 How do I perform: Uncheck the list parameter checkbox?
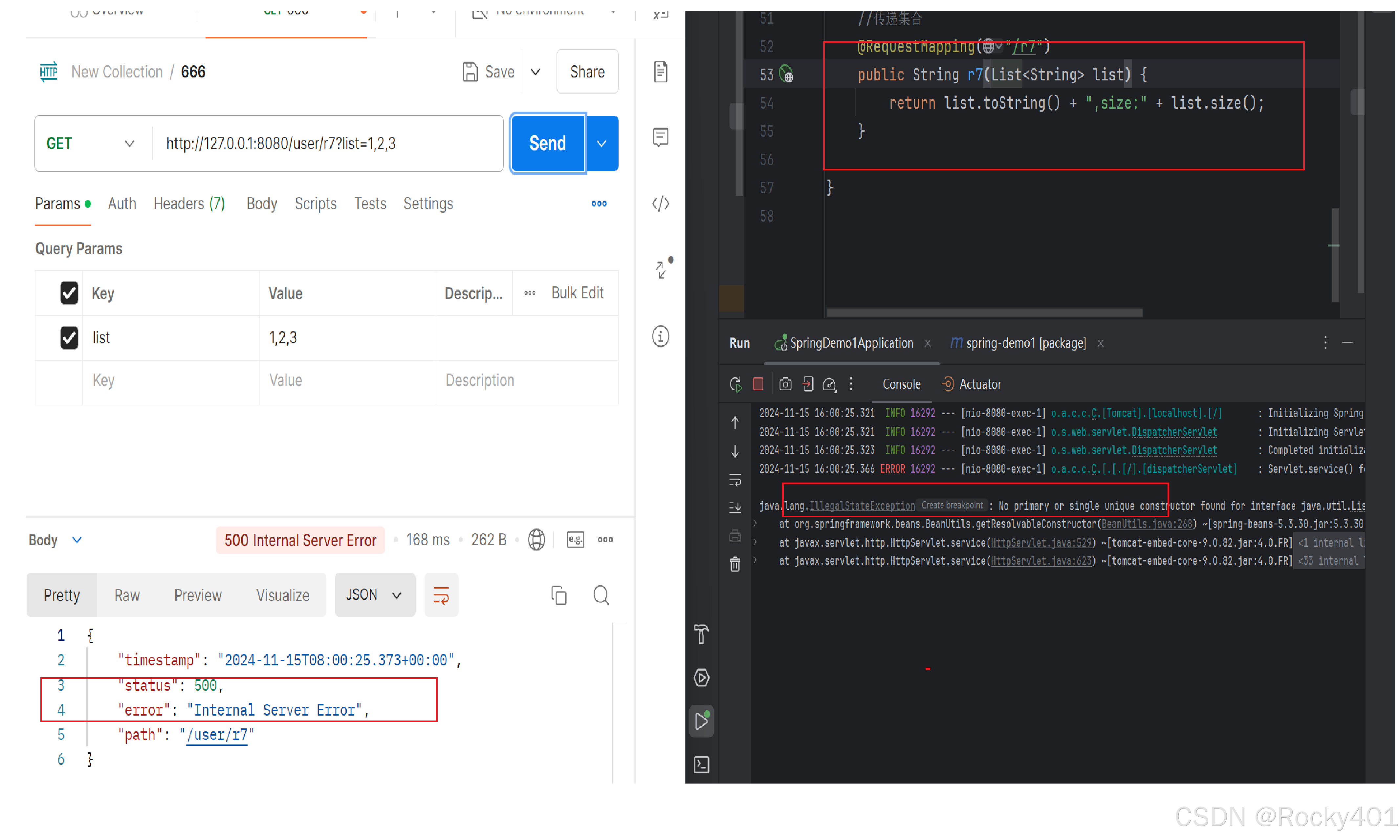[69, 337]
